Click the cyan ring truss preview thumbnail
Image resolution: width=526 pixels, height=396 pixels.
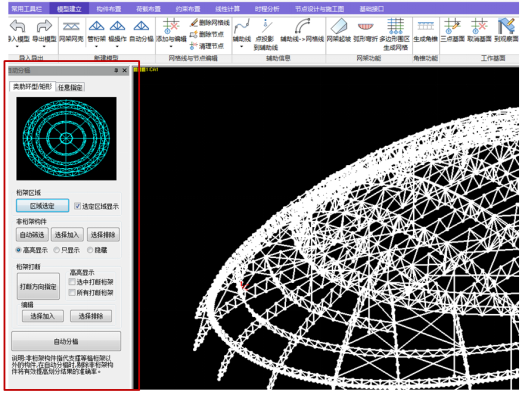coord(66,138)
